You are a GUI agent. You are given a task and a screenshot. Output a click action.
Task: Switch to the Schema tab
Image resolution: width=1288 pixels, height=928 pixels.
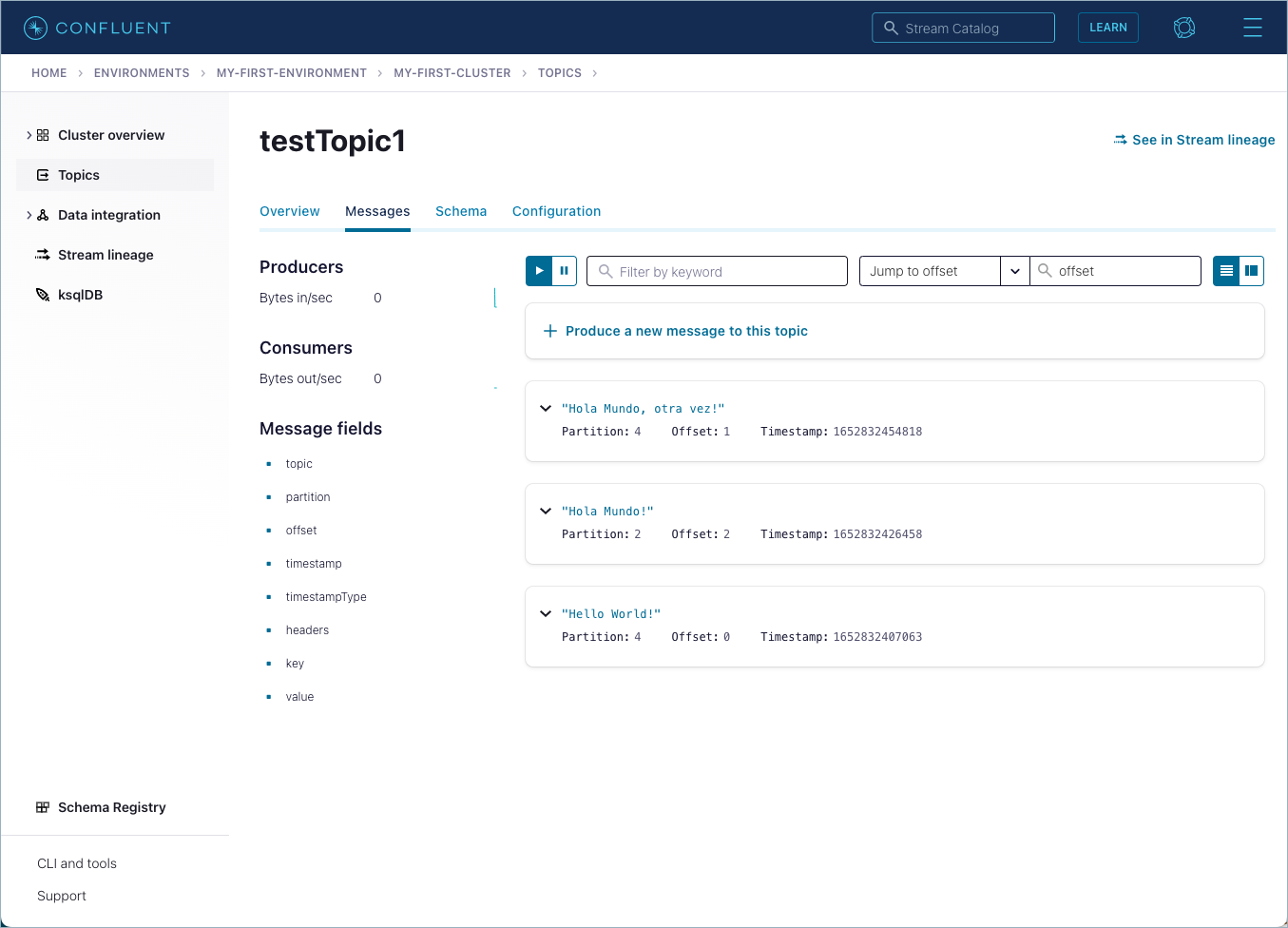tap(461, 211)
